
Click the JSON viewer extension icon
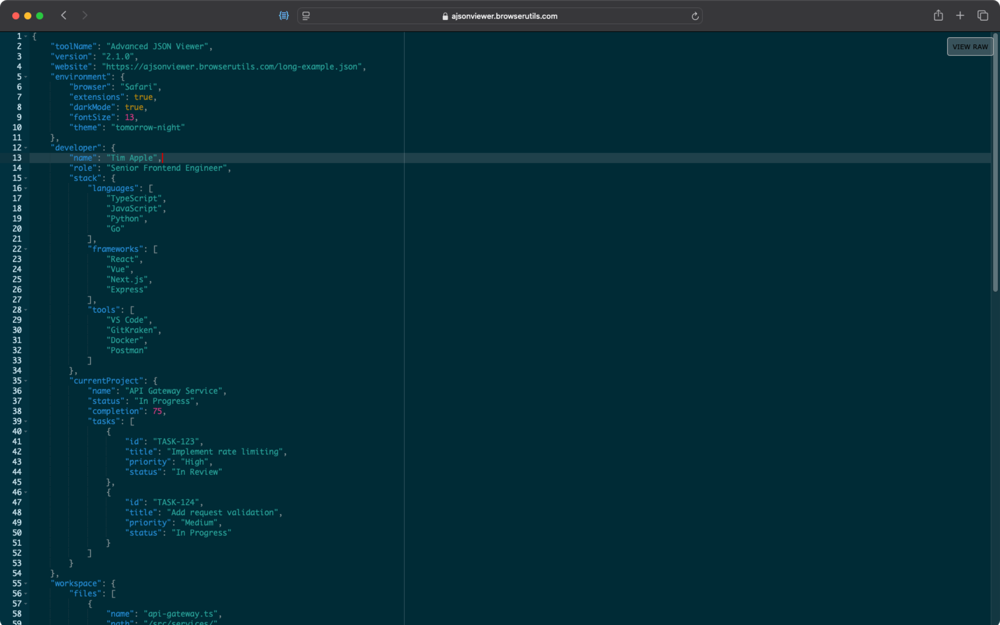click(x=285, y=16)
